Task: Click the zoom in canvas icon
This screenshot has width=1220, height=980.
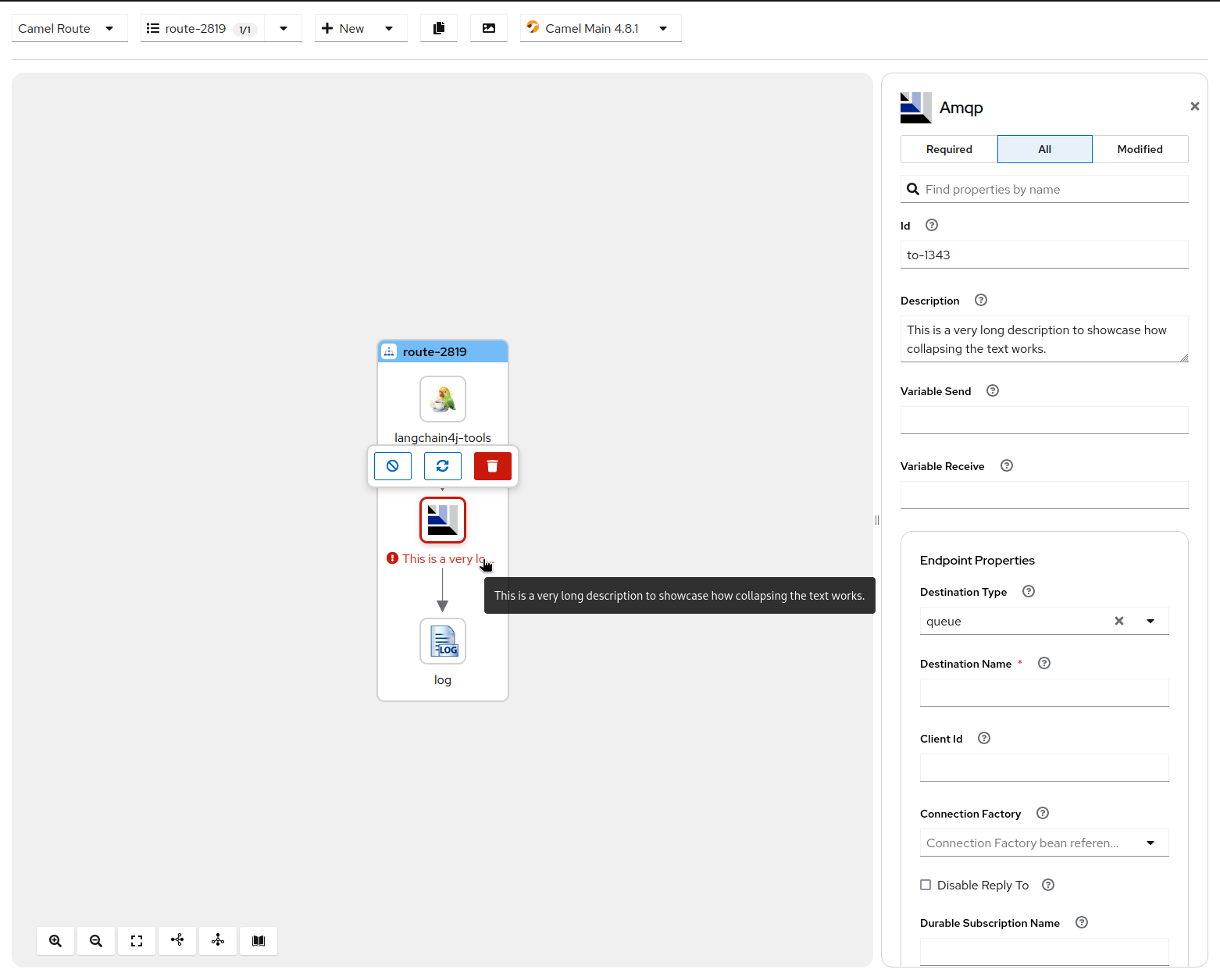Action: (55, 941)
